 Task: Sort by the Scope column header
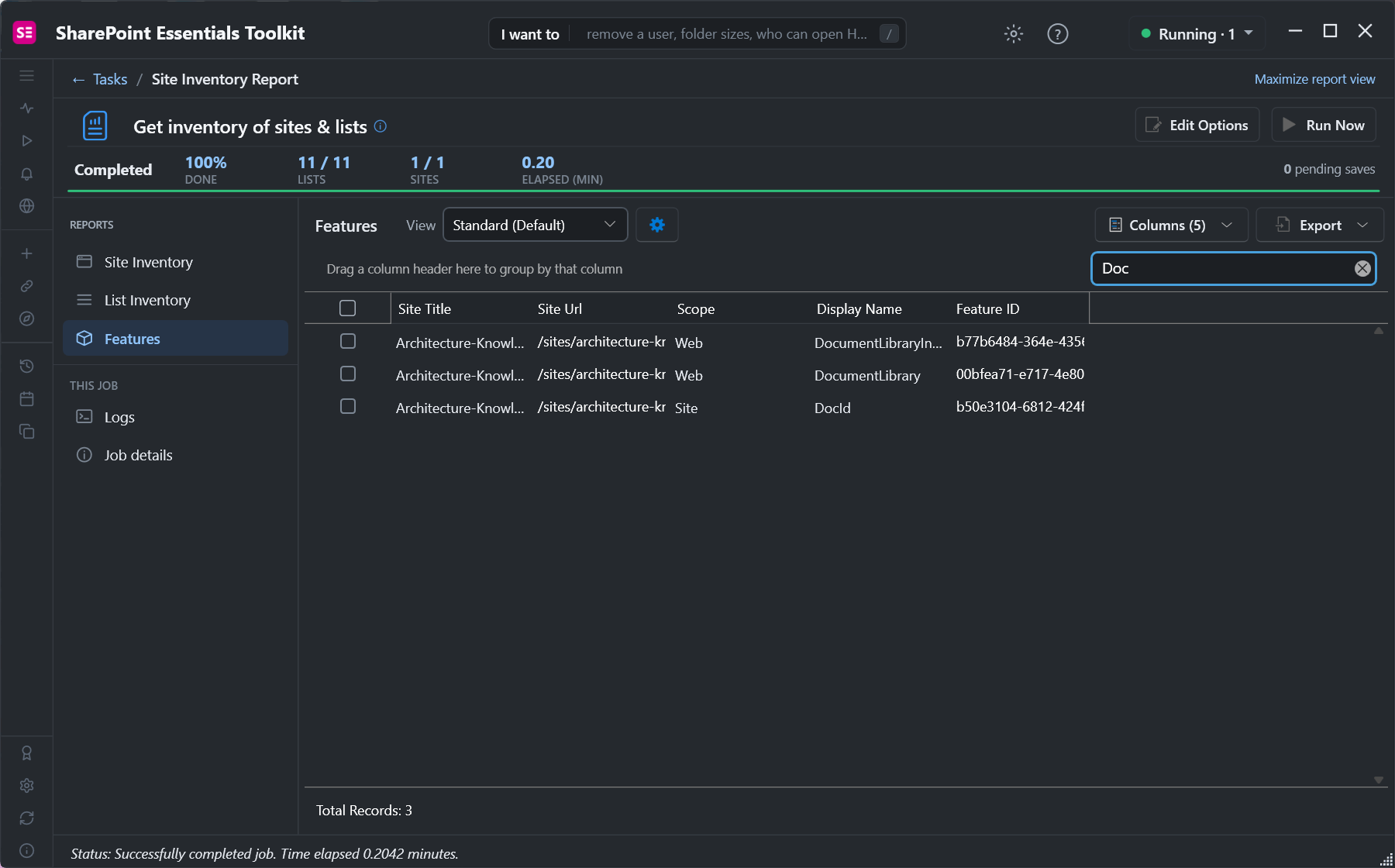696,308
